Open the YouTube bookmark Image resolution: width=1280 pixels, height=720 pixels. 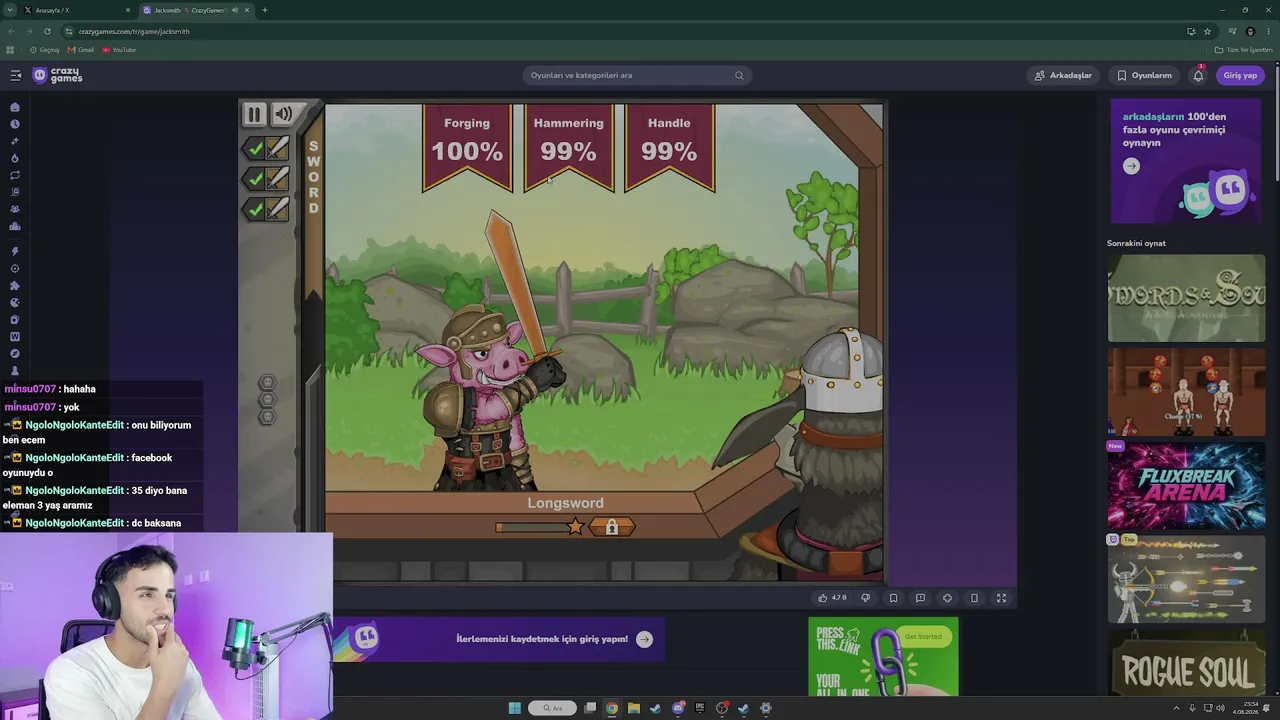click(119, 50)
